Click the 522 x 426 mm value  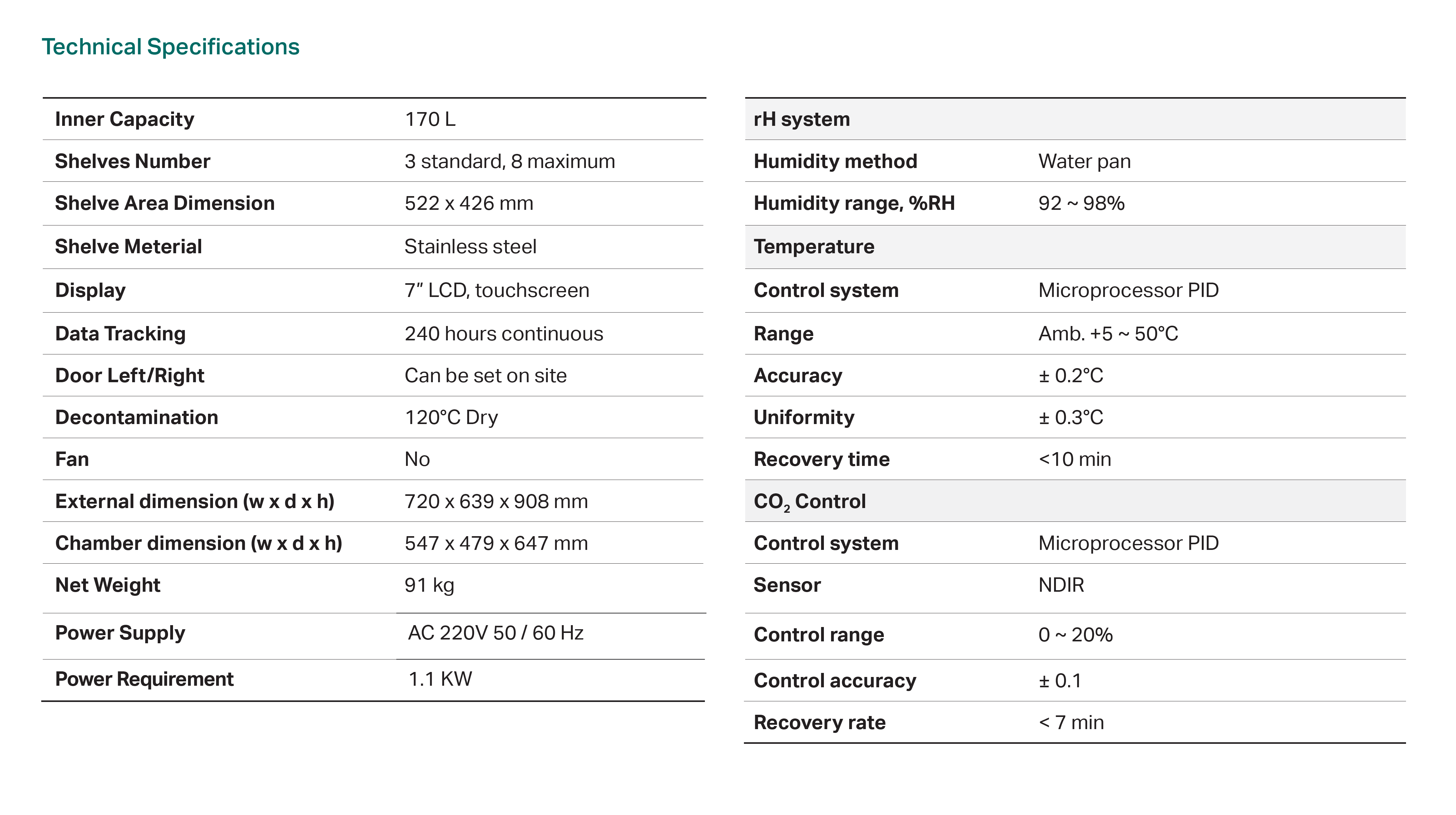tap(468, 204)
